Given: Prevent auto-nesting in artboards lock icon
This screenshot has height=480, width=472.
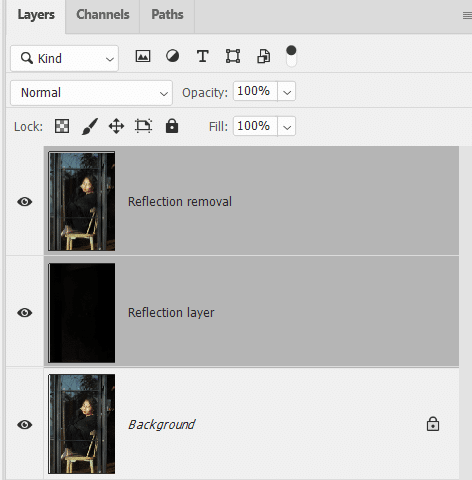Looking at the screenshot, I should pyautogui.click(x=143, y=126).
